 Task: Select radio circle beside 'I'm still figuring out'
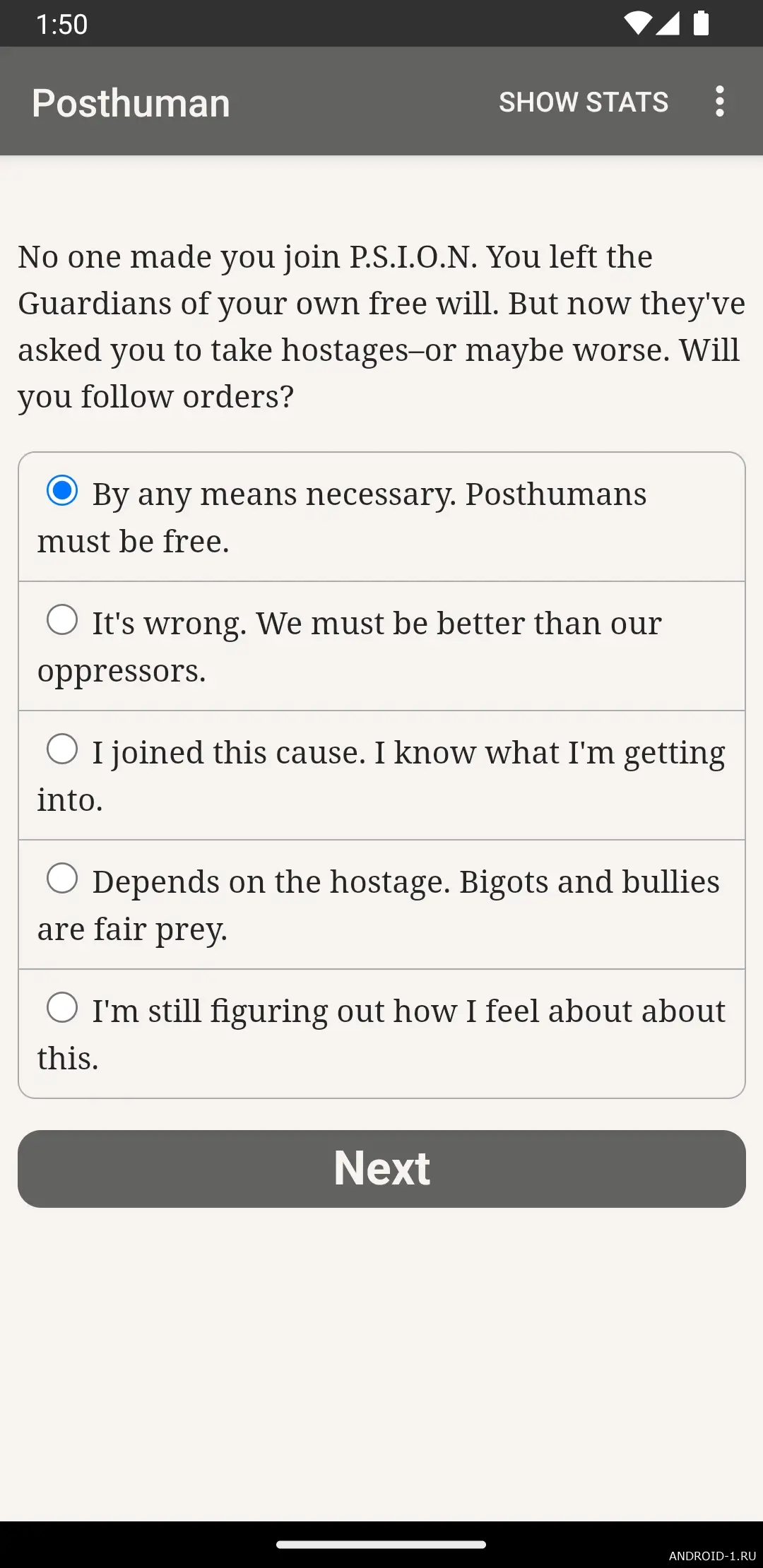pyautogui.click(x=62, y=1007)
